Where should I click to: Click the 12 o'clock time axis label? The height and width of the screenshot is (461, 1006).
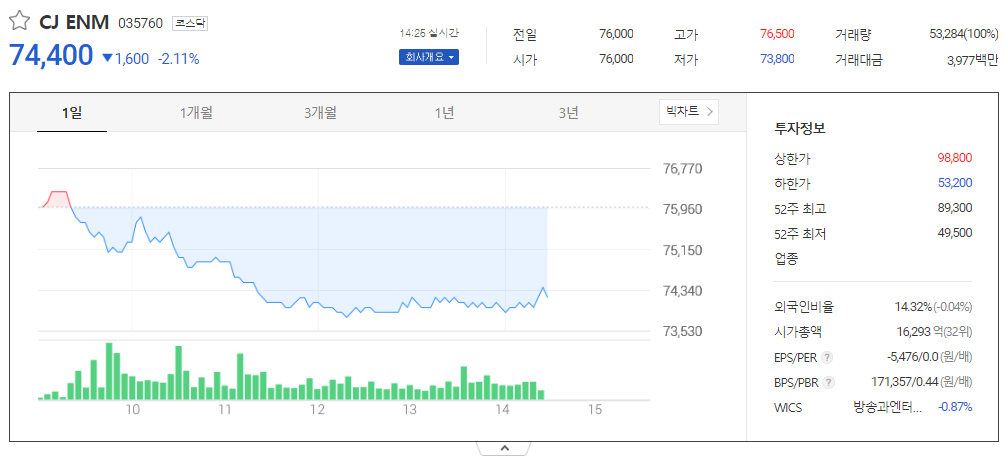[x=318, y=410]
